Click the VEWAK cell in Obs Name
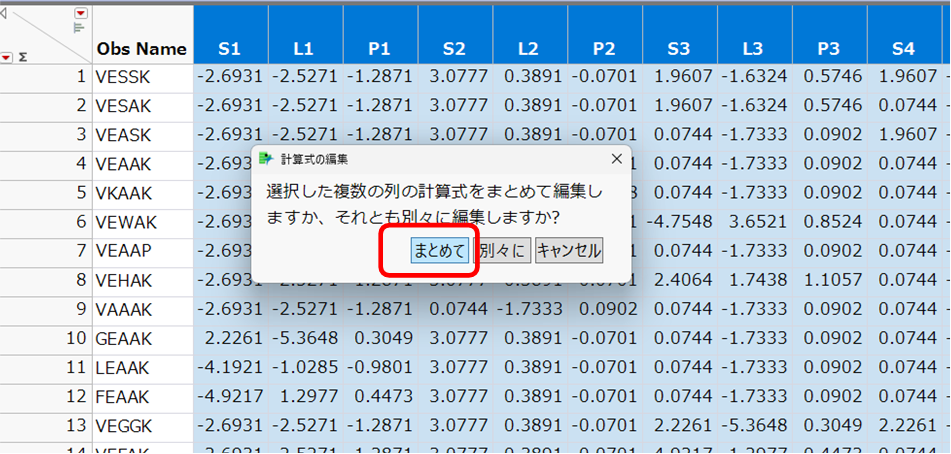Image resolution: width=951 pixels, height=454 pixels. (143, 222)
